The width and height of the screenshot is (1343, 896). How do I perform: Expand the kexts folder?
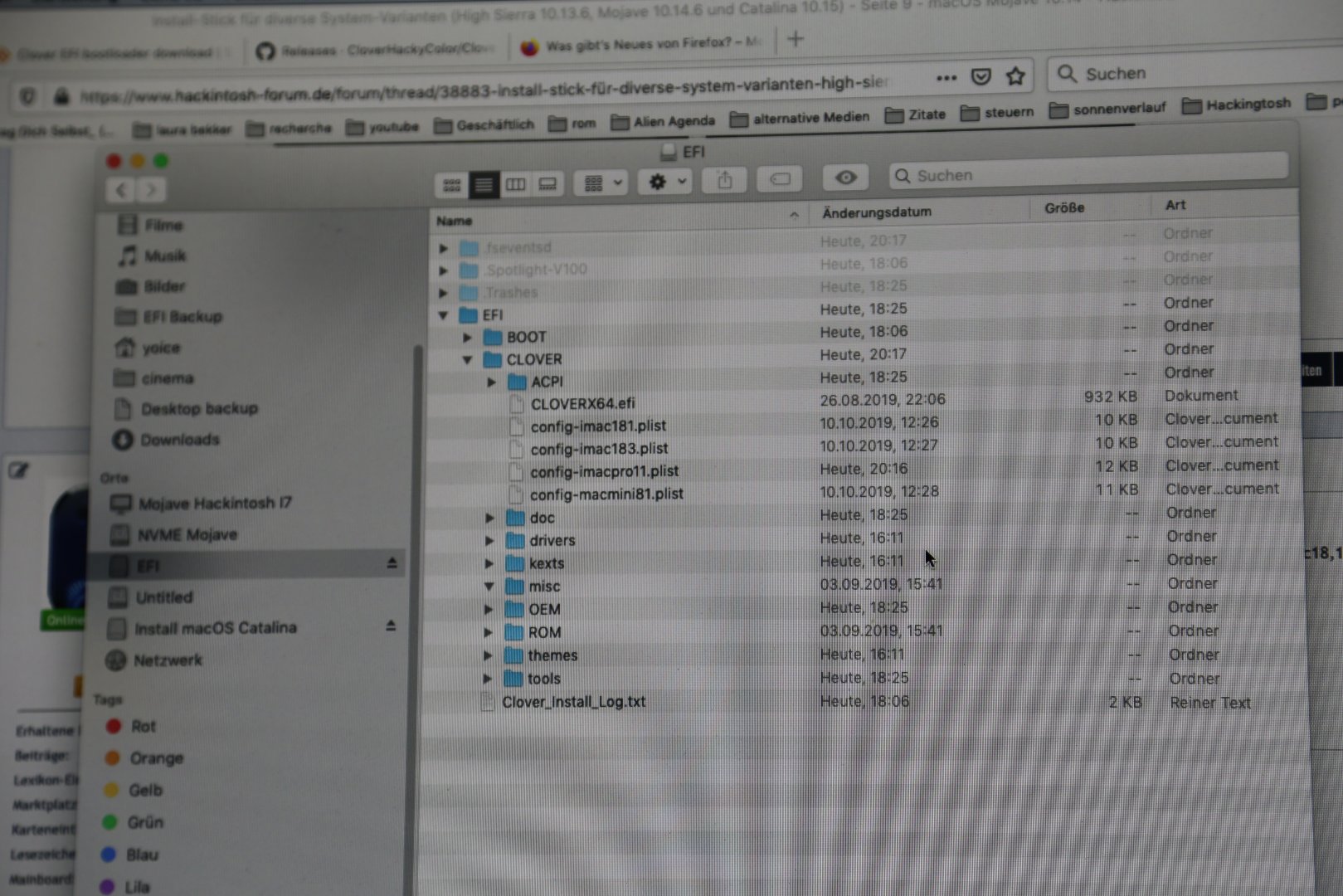click(x=489, y=564)
